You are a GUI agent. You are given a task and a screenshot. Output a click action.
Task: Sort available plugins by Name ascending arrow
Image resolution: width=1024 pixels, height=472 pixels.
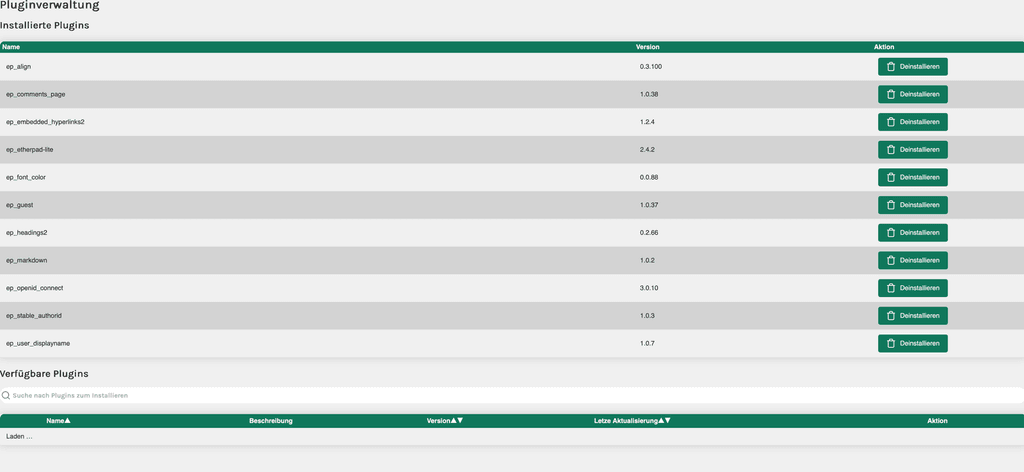pyautogui.click(x=68, y=421)
